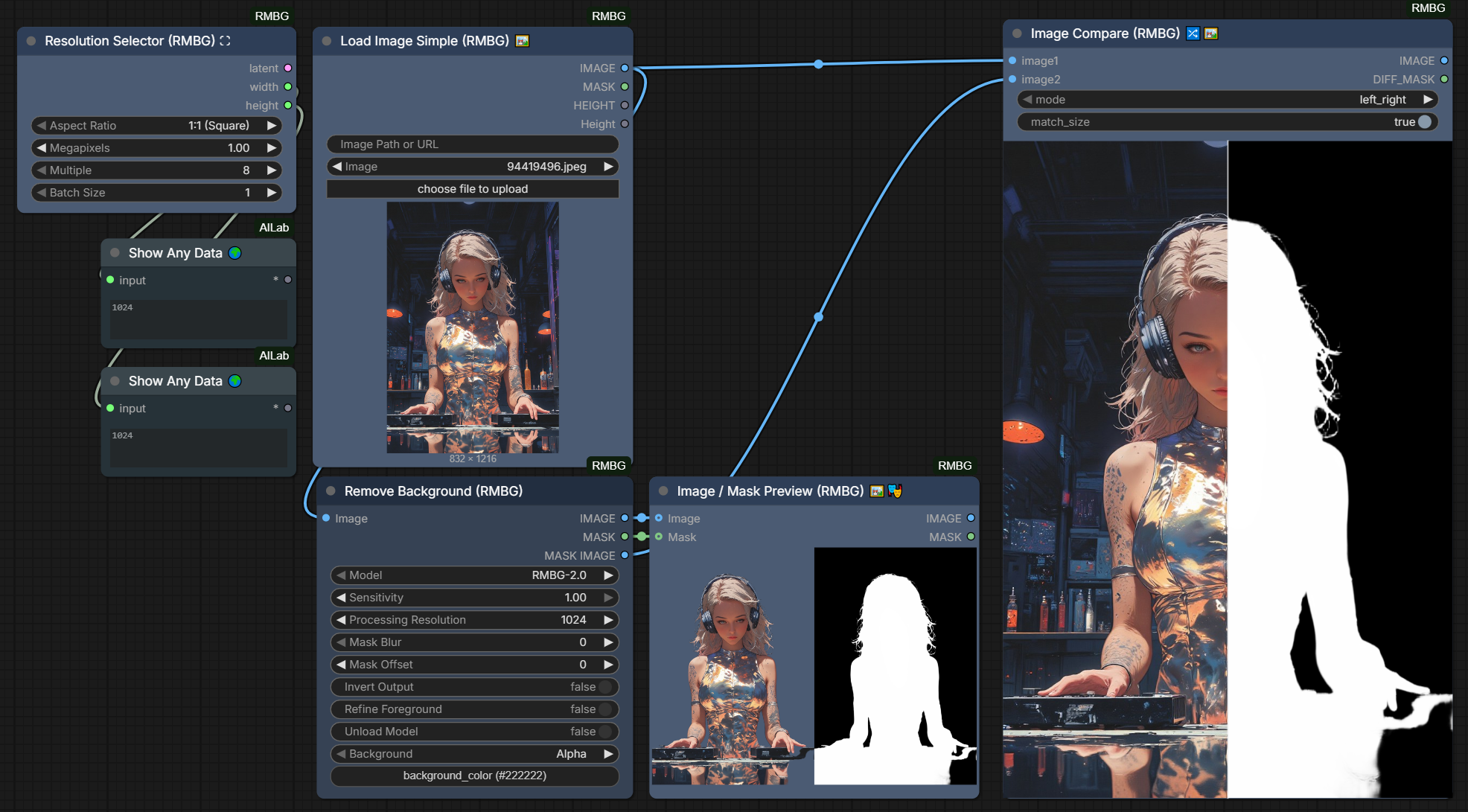Click the choose file to upload button
This screenshot has width=1468, height=812.
point(473,189)
